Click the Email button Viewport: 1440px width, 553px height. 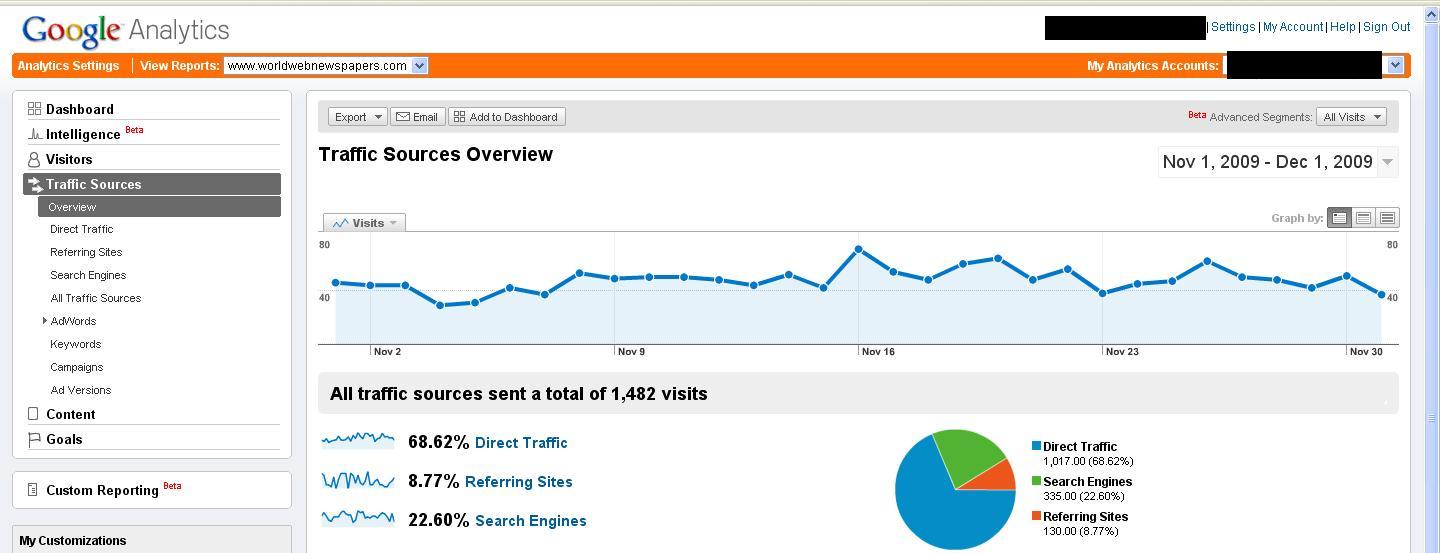(417, 117)
